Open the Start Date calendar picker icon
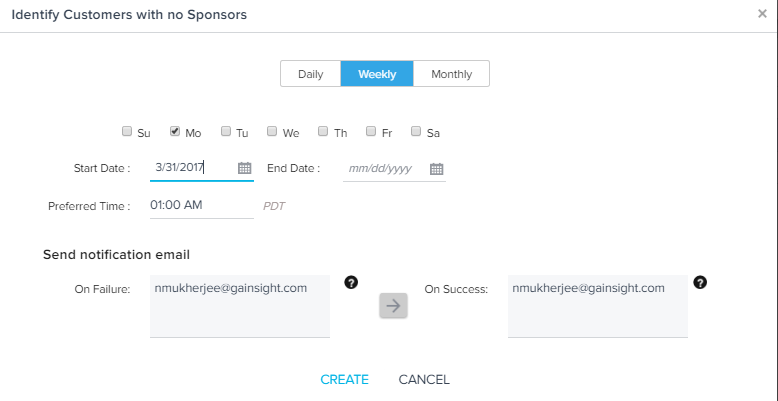Screen dimensions: 778x401 click(245, 168)
